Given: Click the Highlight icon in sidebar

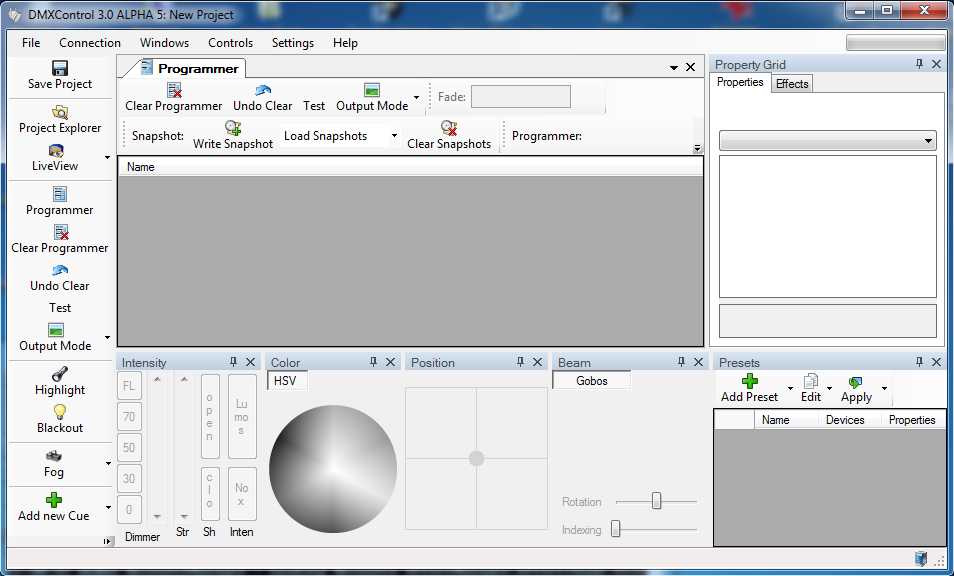Looking at the screenshot, I should pos(60,373).
